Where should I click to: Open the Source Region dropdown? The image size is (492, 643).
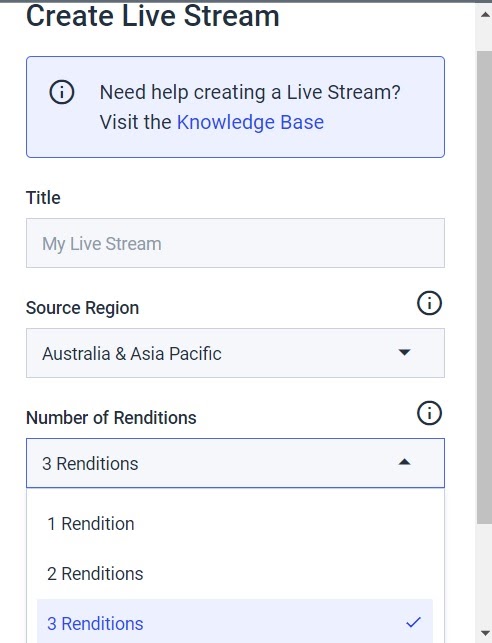pyautogui.click(x=235, y=353)
